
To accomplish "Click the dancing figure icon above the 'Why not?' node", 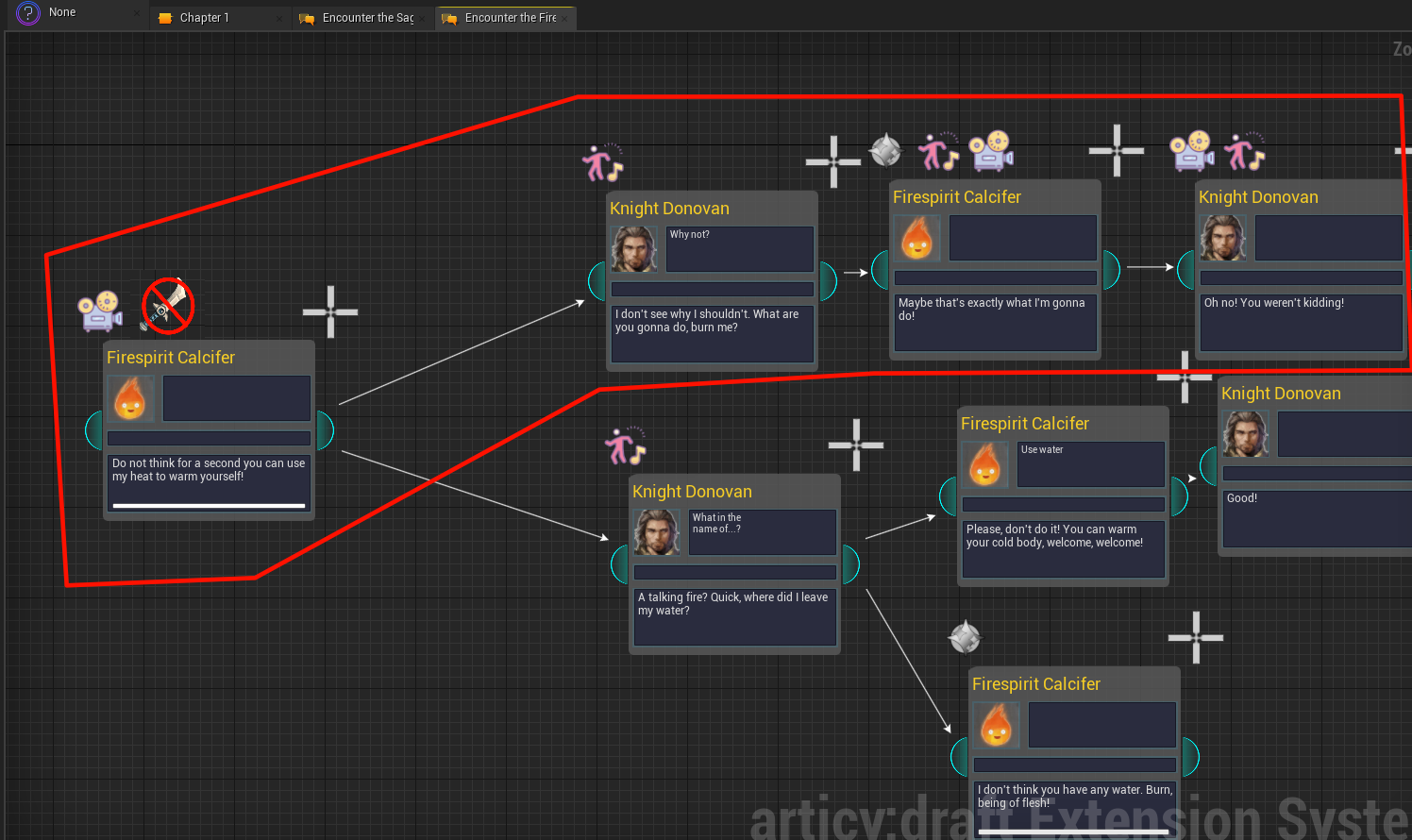I will tap(603, 162).
